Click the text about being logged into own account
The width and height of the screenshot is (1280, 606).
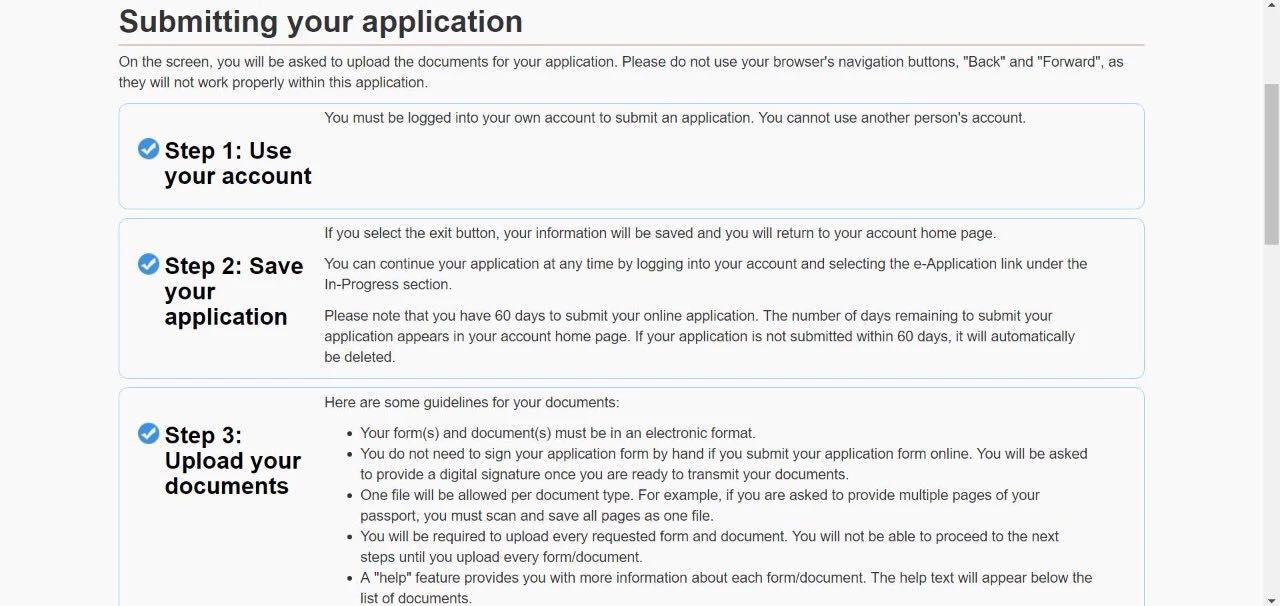(x=674, y=118)
